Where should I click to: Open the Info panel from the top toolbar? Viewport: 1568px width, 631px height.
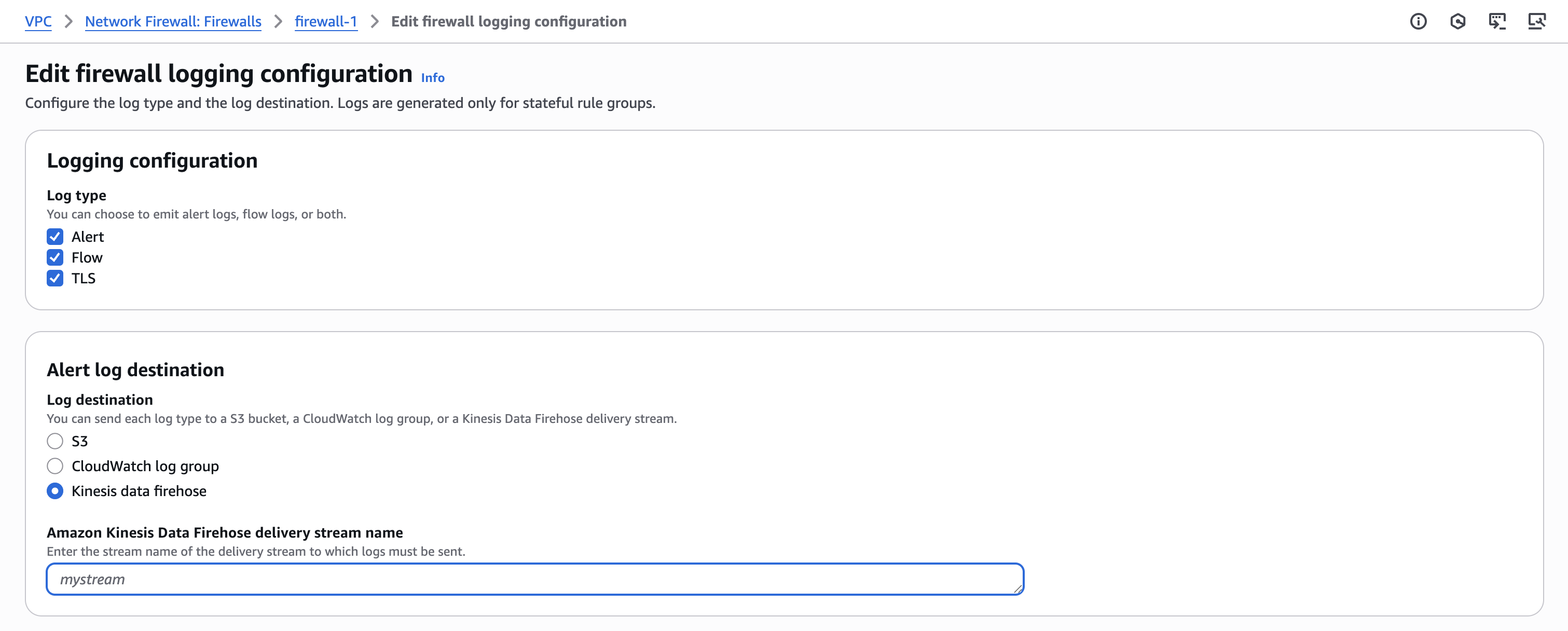(1419, 21)
